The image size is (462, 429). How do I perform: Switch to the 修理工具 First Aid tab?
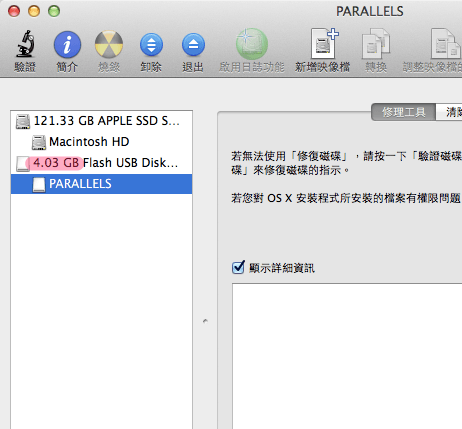403,112
